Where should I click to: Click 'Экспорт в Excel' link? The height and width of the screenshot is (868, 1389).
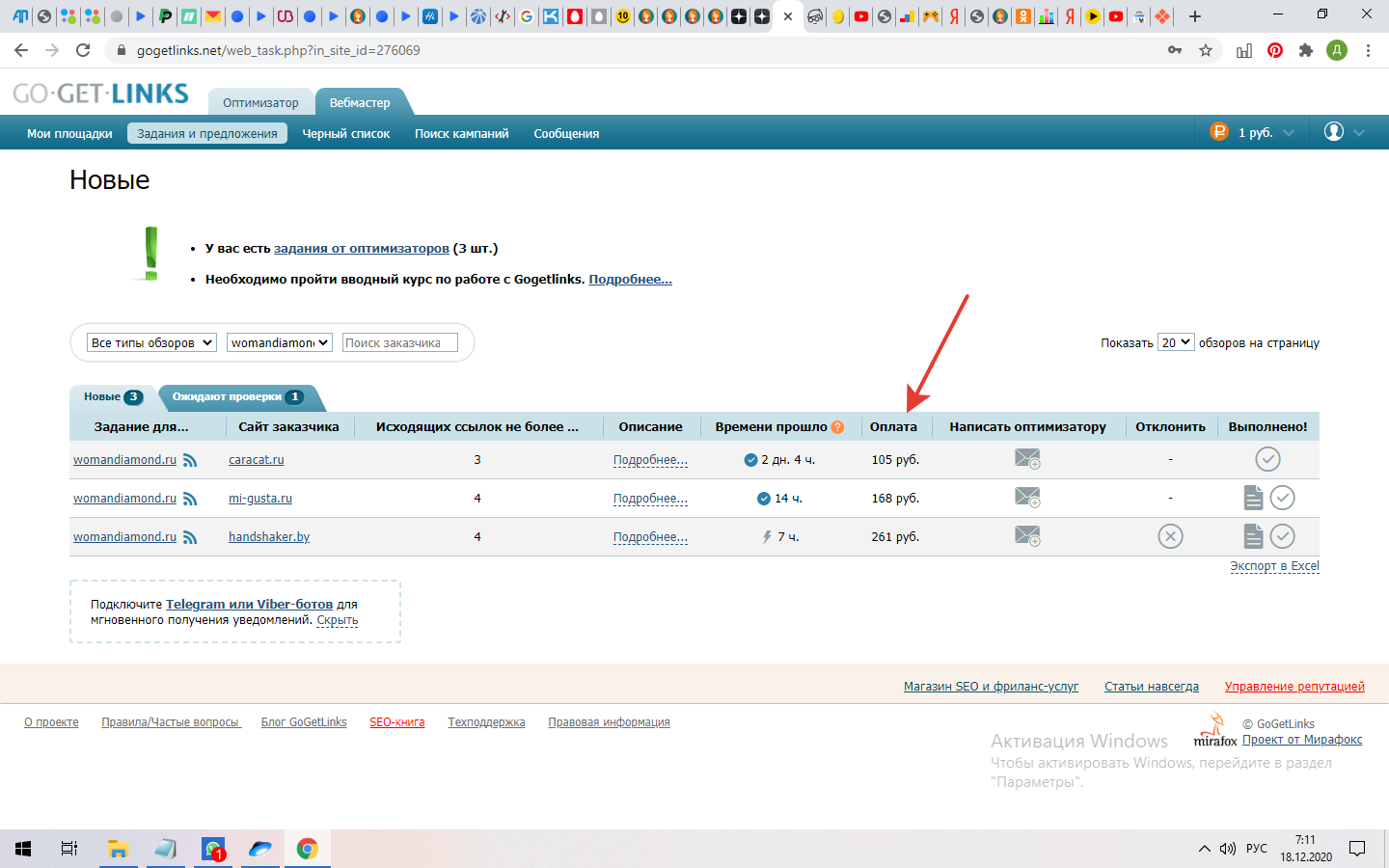(1274, 566)
